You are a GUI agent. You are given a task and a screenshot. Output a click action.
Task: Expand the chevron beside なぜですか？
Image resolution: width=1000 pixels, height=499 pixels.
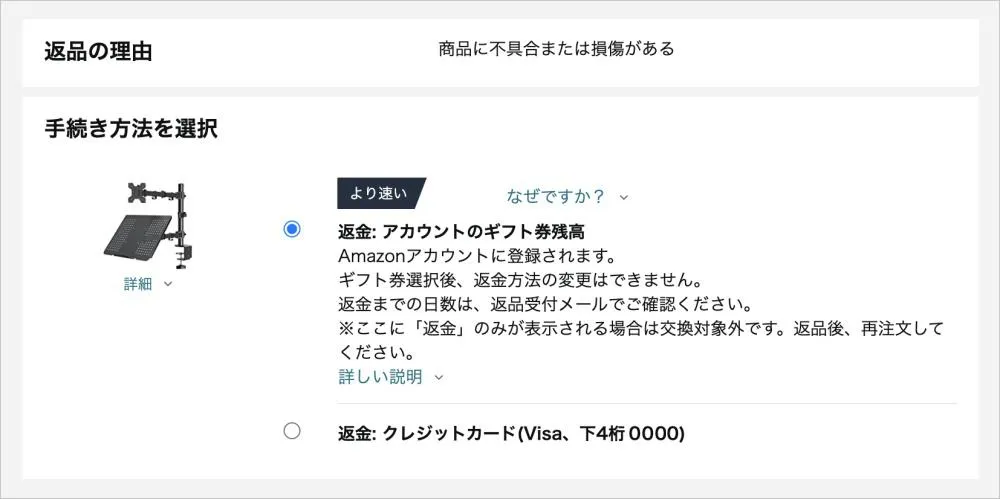[624, 197]
